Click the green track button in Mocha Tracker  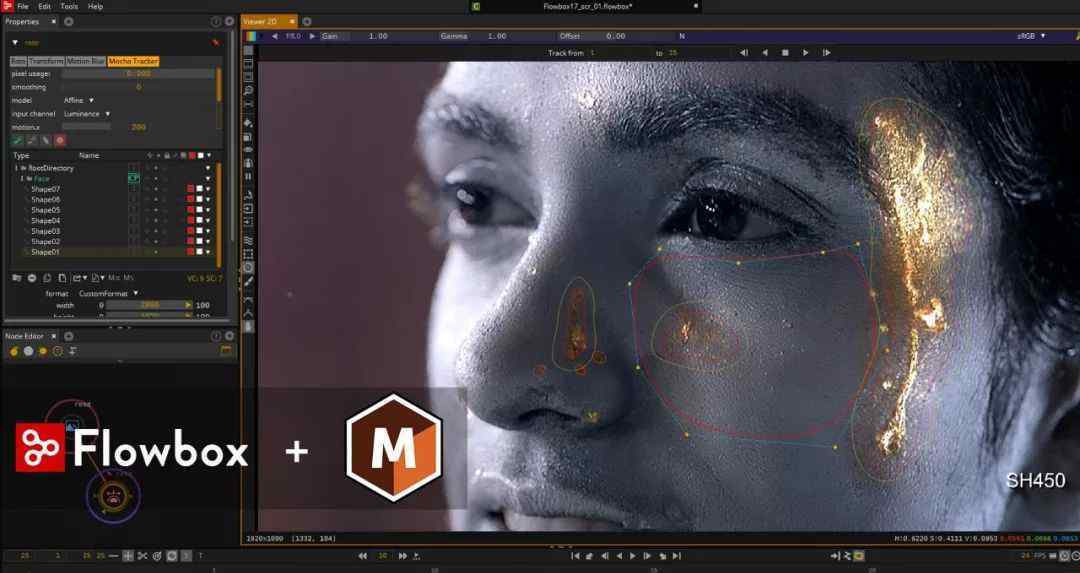click(x=17, y=140)
